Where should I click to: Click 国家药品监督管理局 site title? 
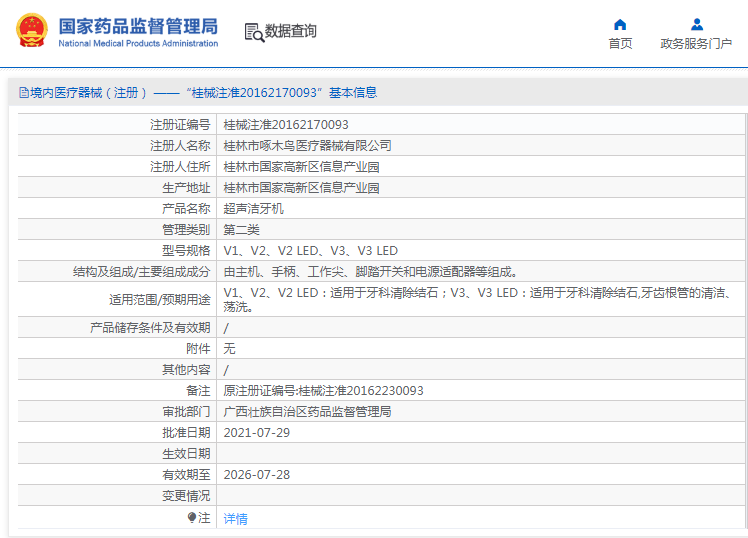(x=138, y=26)
